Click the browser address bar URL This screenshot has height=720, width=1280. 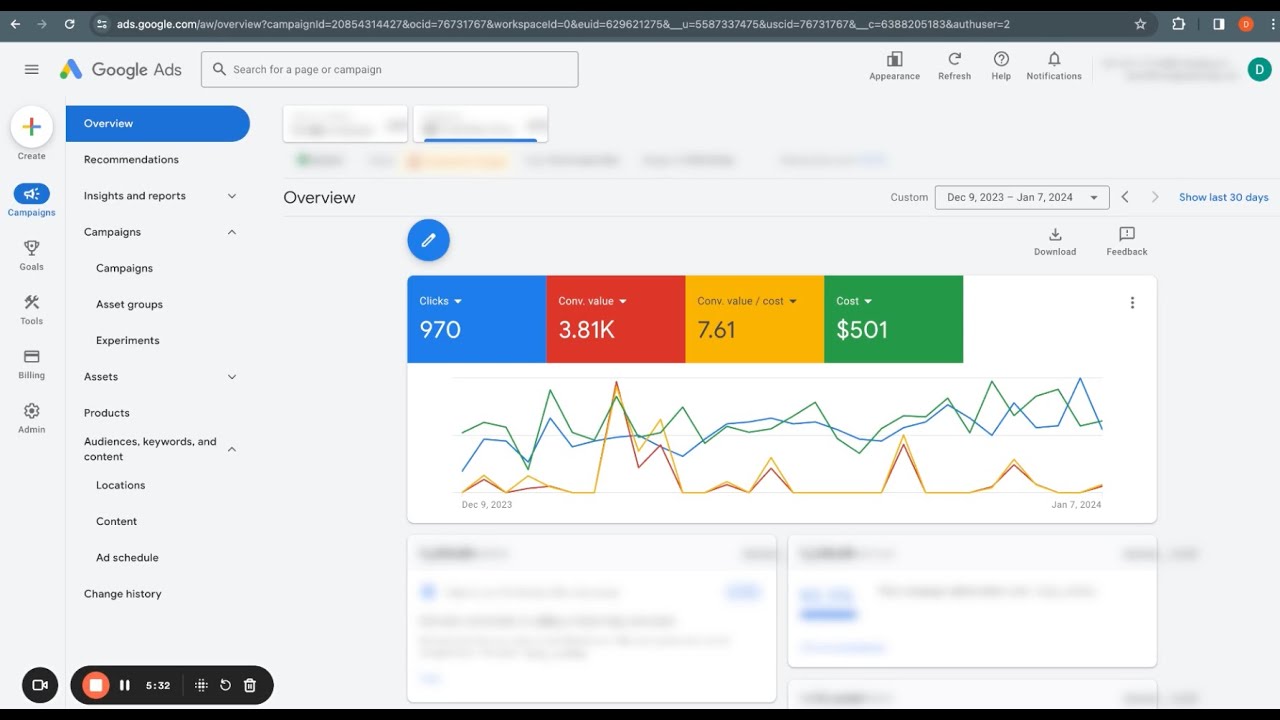click(563, 24)
